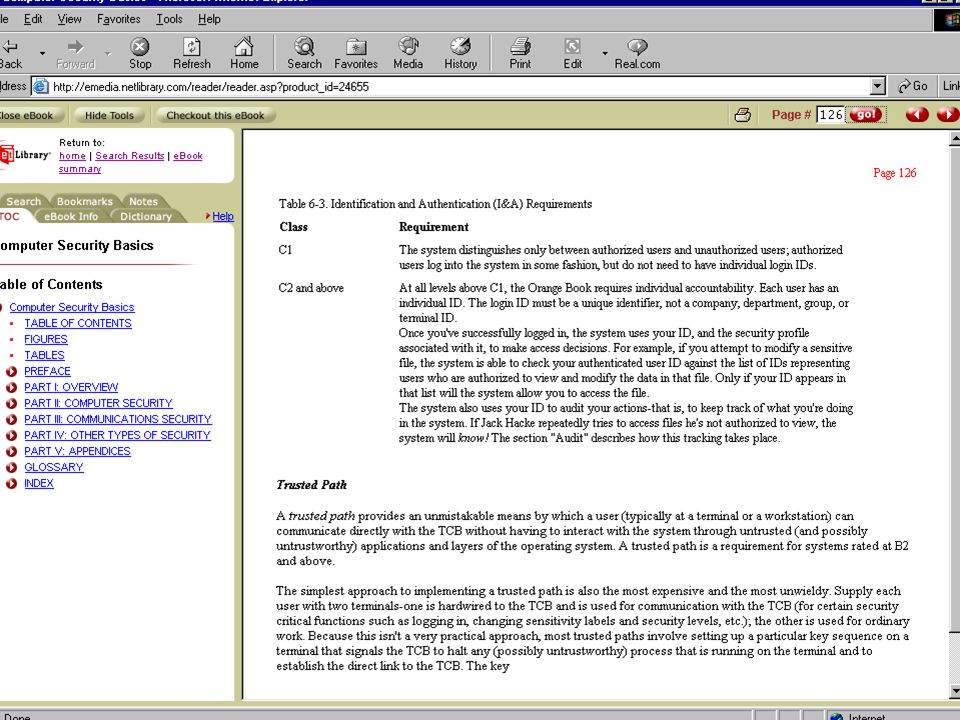
Task: Expand the PART II: COMPUTER SECURITY arrow
Action: coord(11,403)
